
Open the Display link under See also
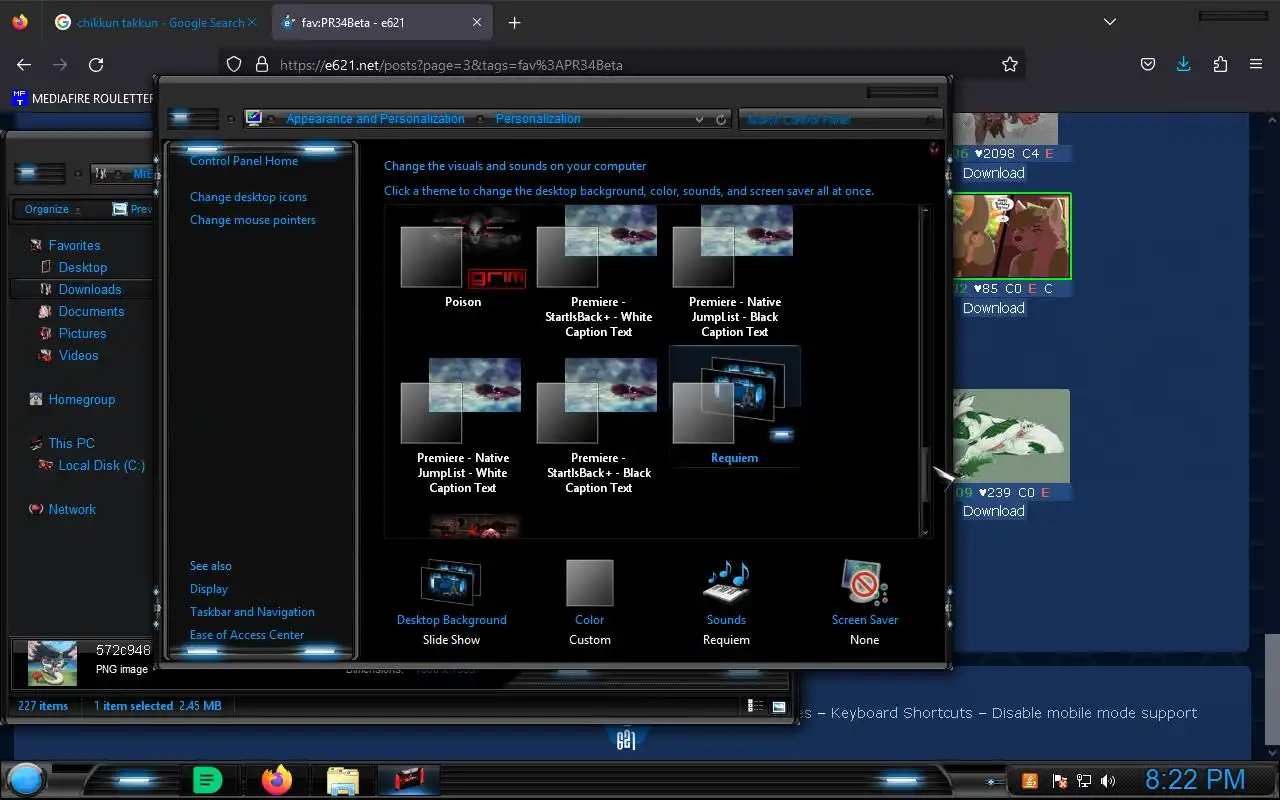pos(209,589)
